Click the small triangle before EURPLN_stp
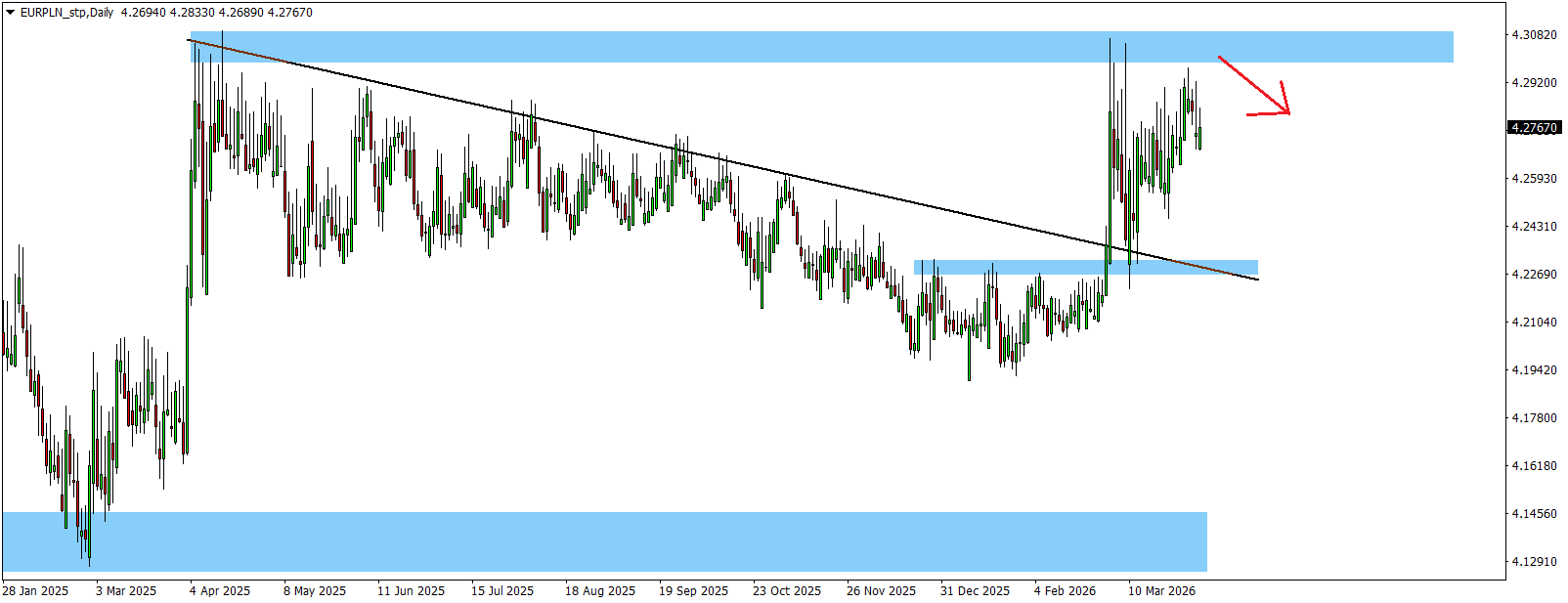The width and height of the screenshot is (1568, 603). (x=11, y=13)
